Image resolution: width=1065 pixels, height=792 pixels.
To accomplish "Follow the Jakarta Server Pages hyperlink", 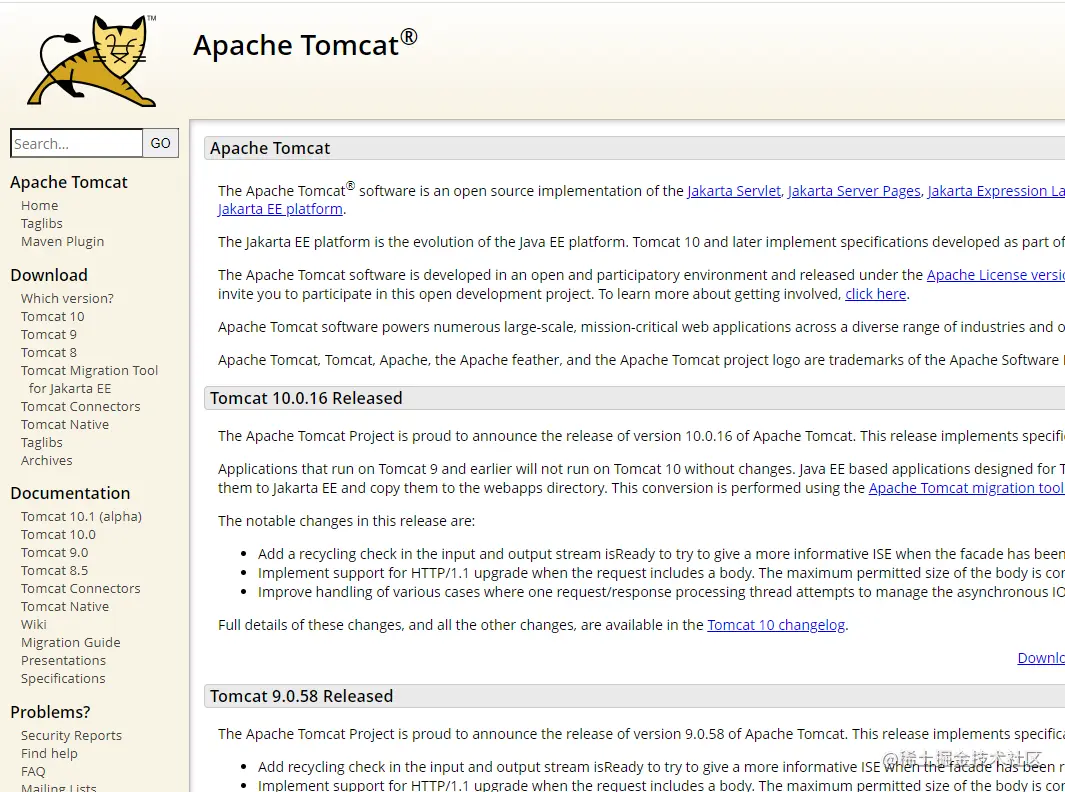I will 854,191.
